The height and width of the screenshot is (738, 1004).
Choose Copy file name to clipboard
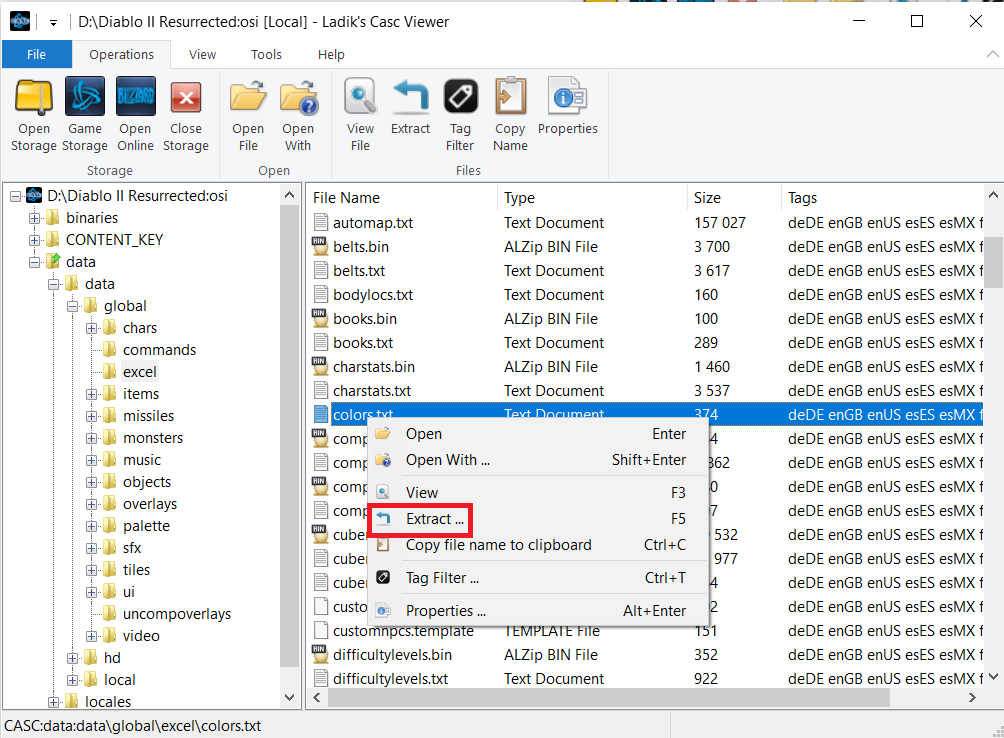coord(538,545)
